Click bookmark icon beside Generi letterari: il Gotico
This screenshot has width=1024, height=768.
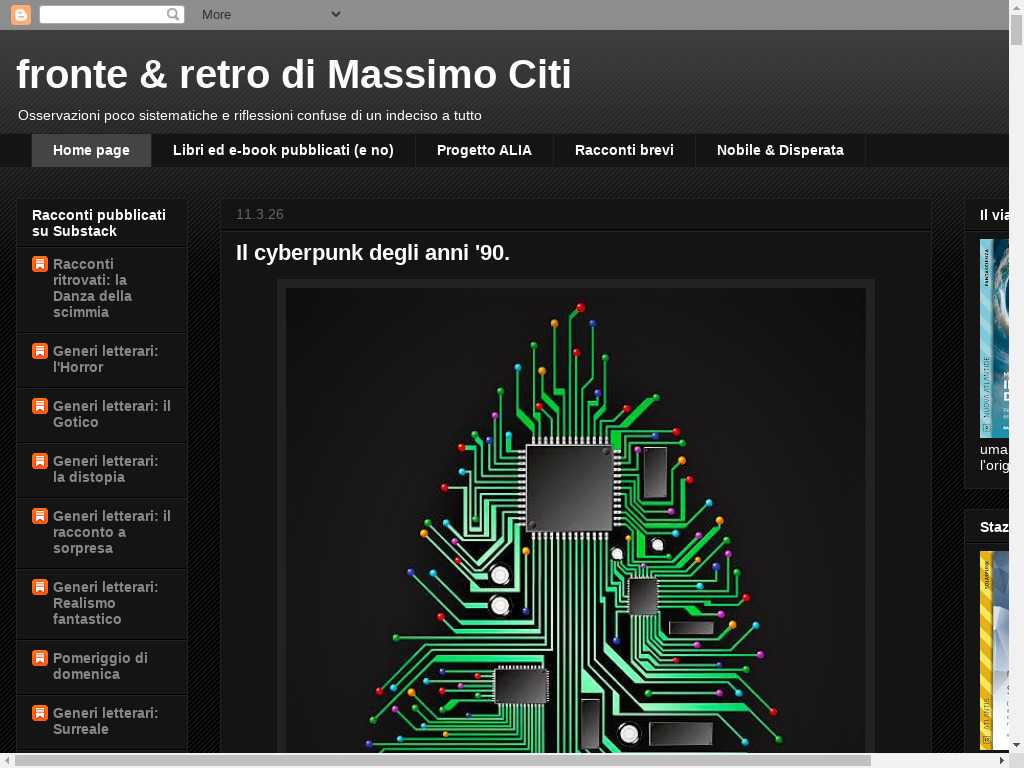40,406
